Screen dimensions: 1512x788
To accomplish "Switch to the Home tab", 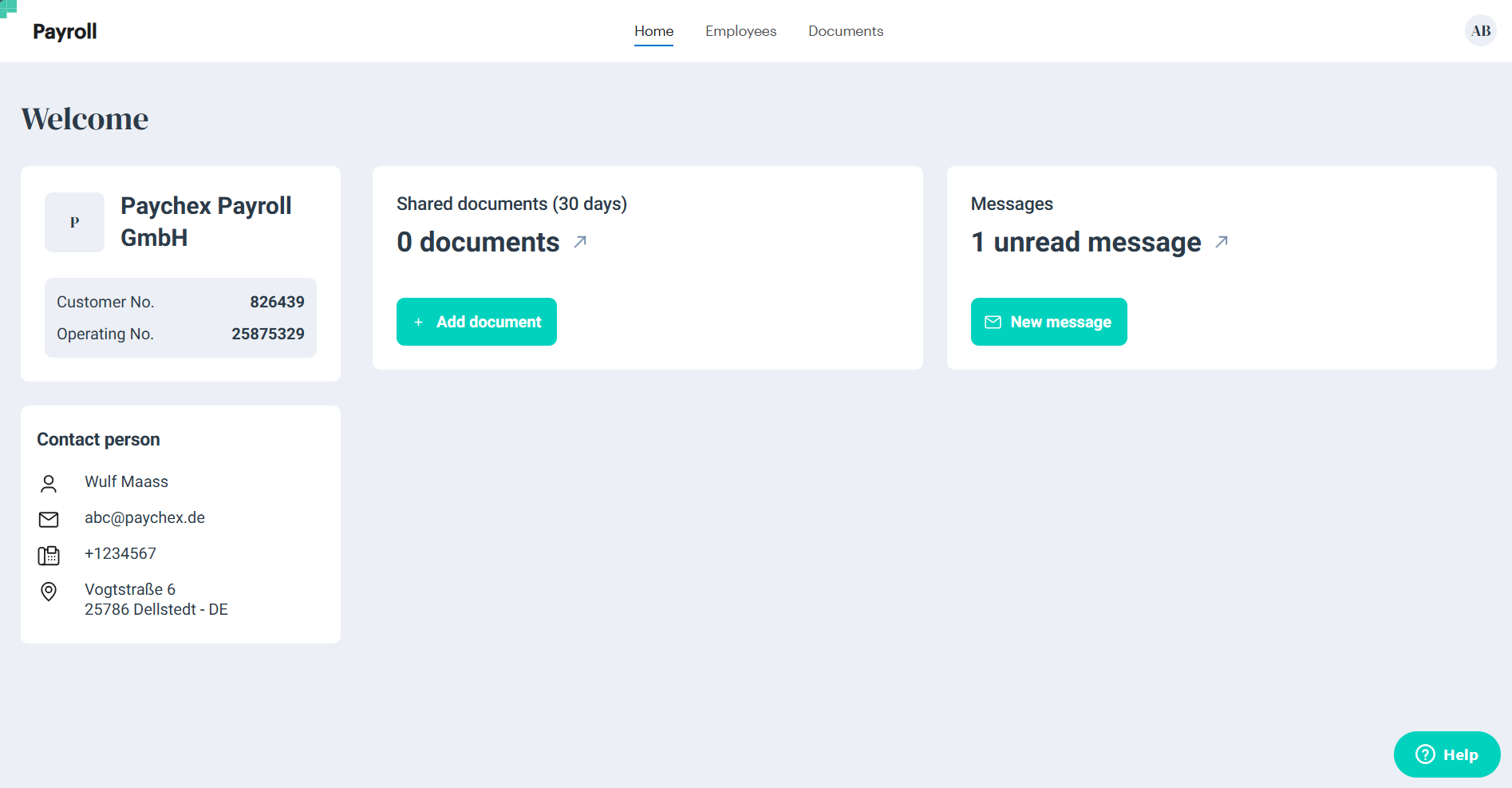I will tap(654, 31).
